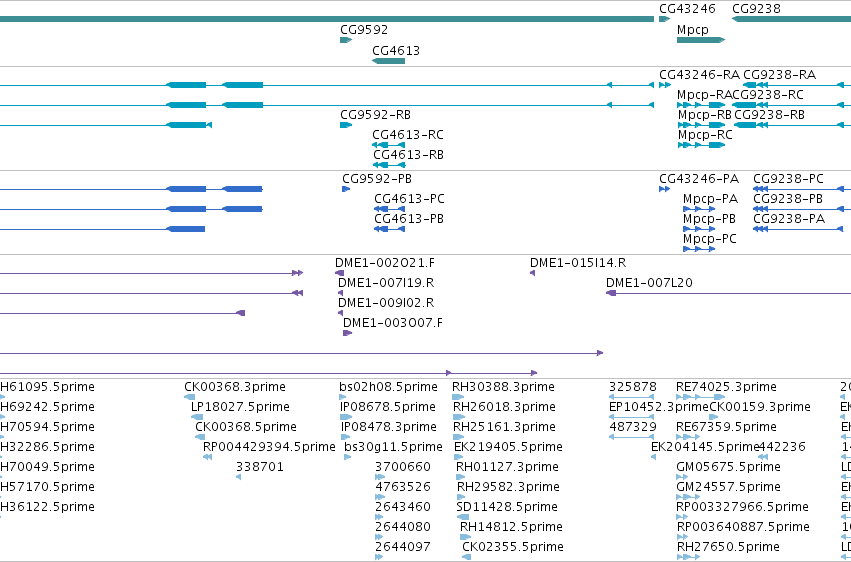
Task: Select protein CG43246-PA
Action: 699,179
